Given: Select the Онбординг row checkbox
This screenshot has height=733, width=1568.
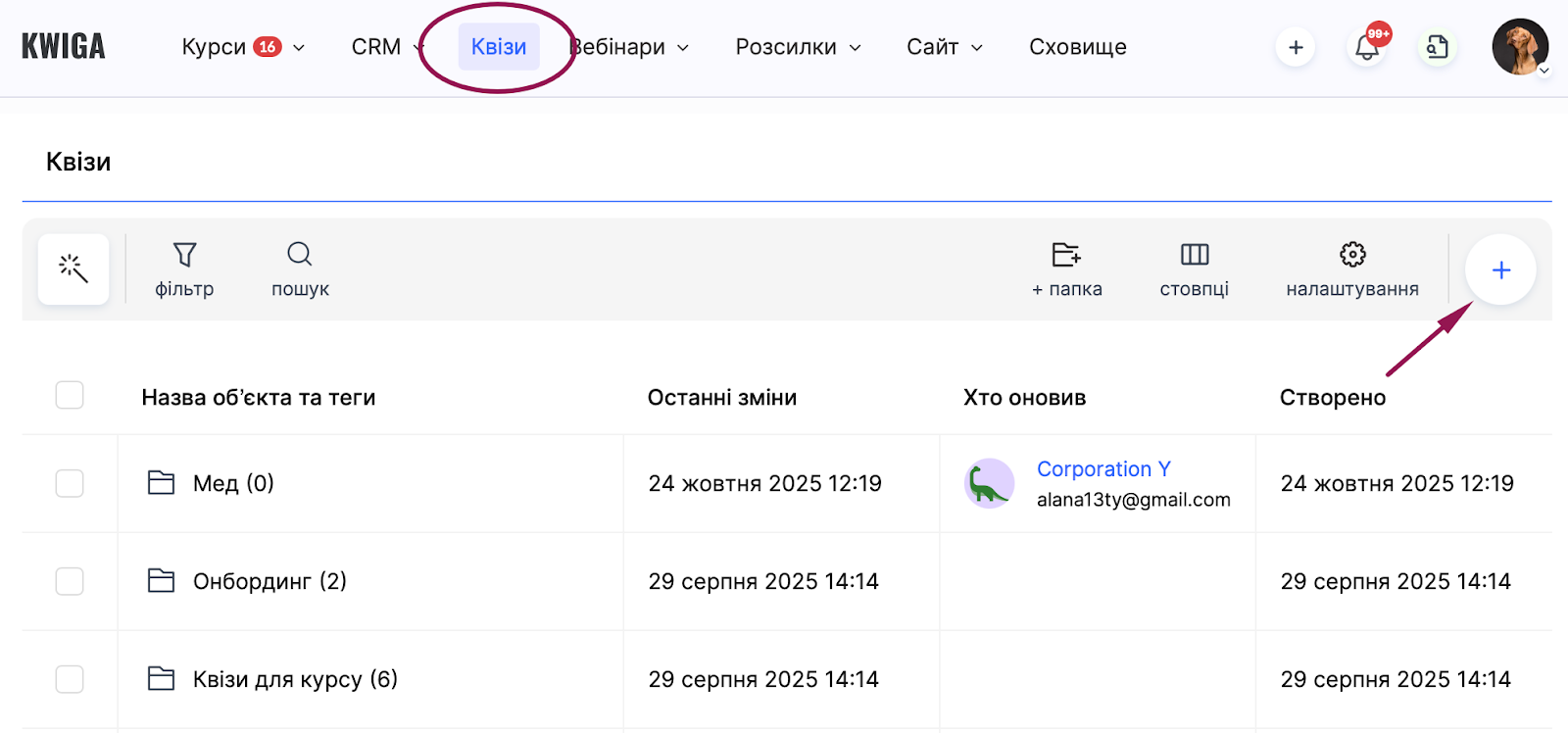Looking at the screenshot, I should click(x=70, y=581).
